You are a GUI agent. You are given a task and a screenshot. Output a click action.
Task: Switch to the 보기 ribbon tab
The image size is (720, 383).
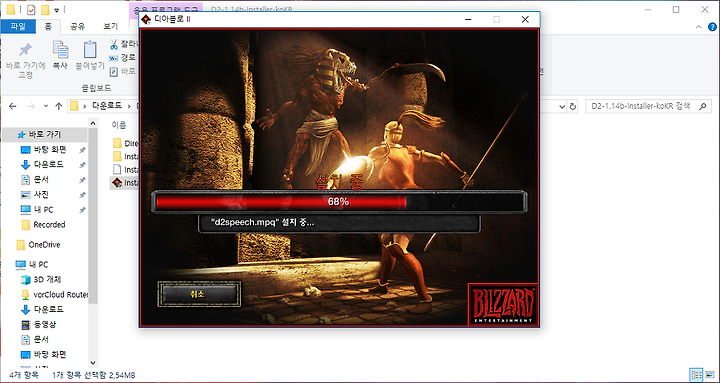[x=110, y=26]
